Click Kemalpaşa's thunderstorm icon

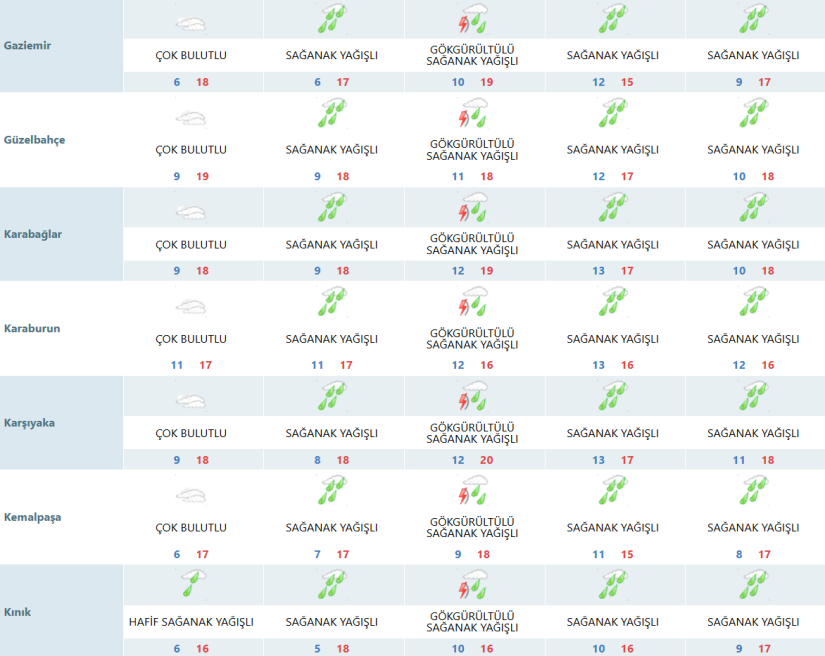pos(473,493)
